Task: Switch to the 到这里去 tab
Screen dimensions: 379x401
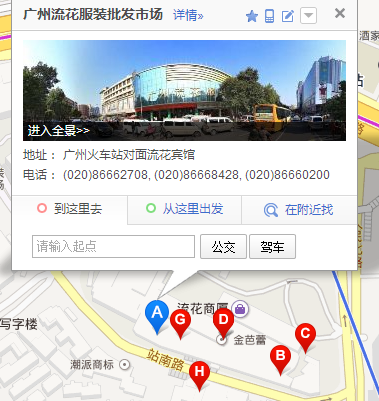Action: [69, 209]
